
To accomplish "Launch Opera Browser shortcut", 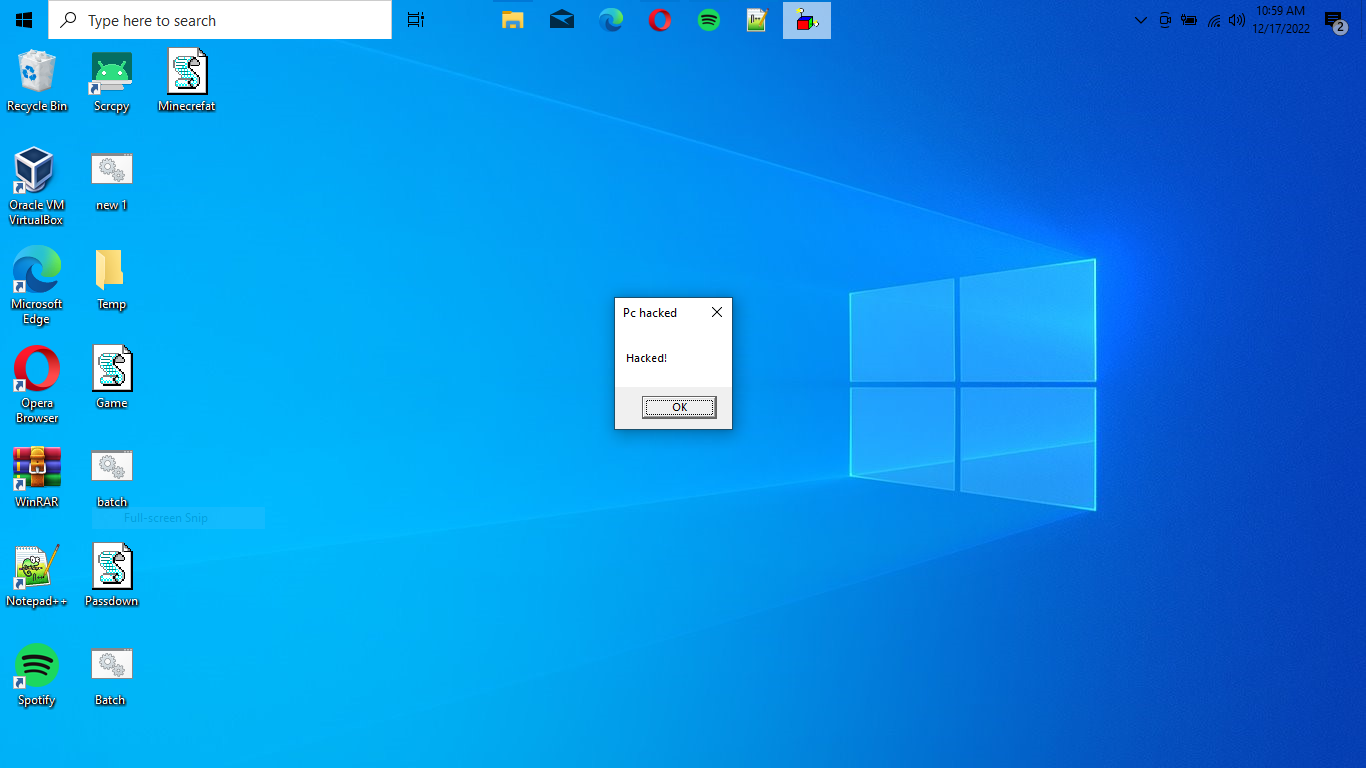I will [x=36, y=368].
